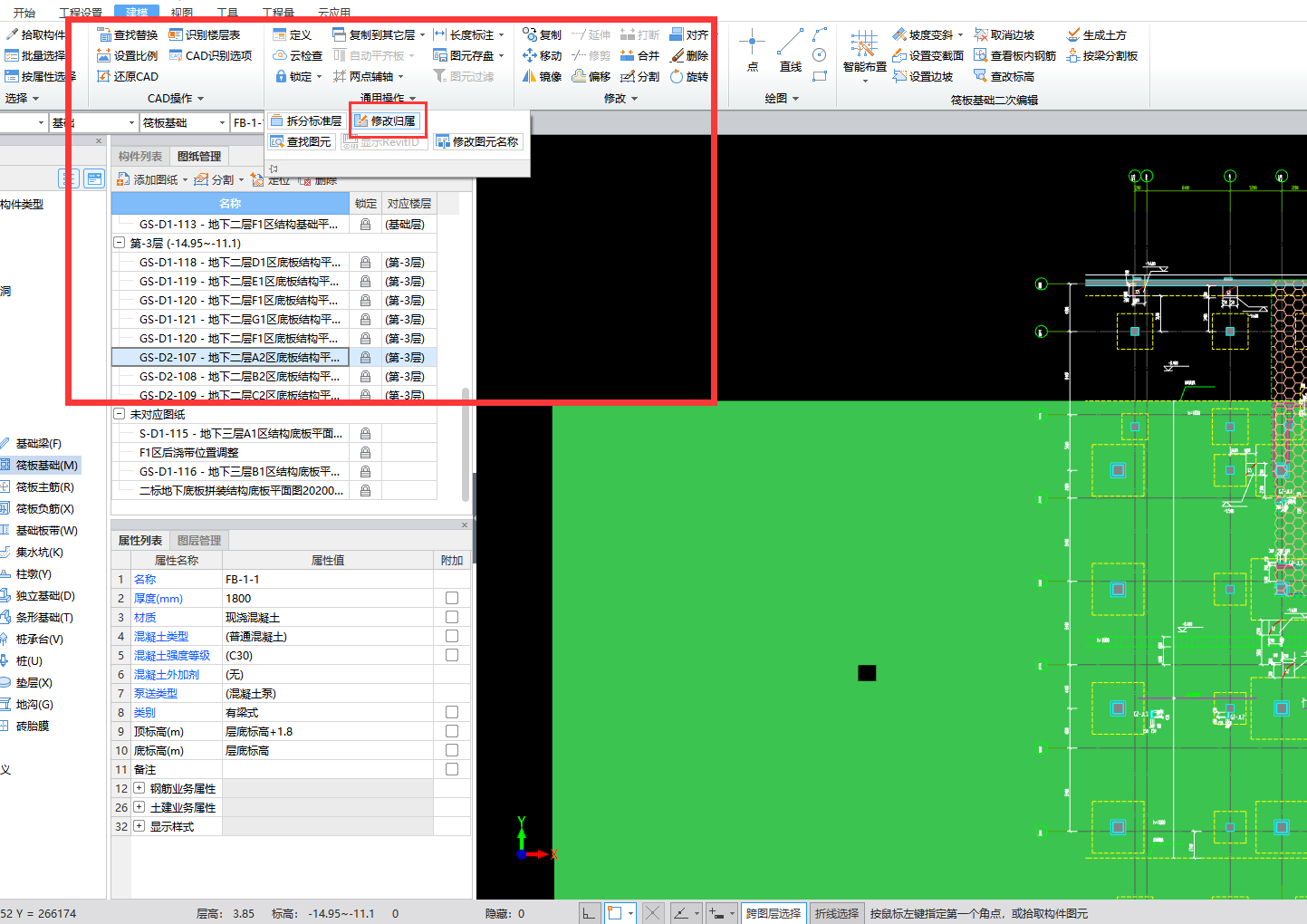Screen dimensions: 1307x924
Task: Select the 两点辅轴 tool
Action: pos(363,76)
